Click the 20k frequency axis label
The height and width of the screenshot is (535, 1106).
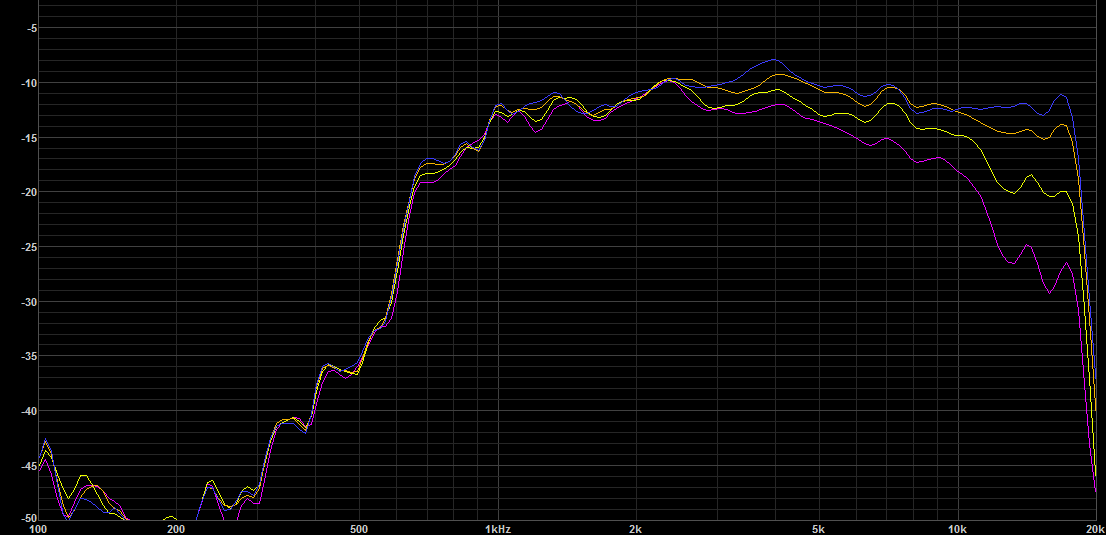click(1095, 529)
